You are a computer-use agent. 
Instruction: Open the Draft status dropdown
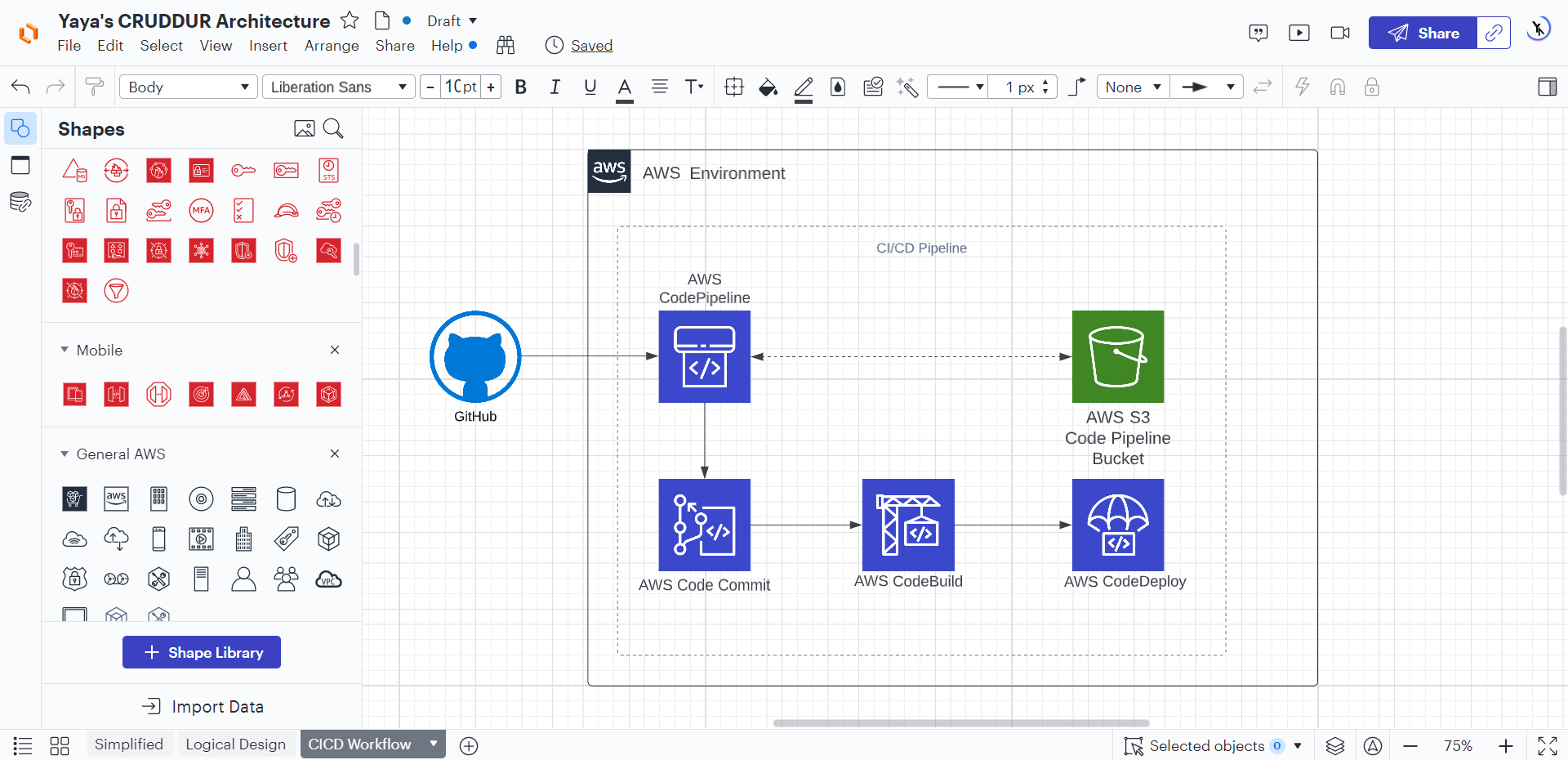coord(452,20)
